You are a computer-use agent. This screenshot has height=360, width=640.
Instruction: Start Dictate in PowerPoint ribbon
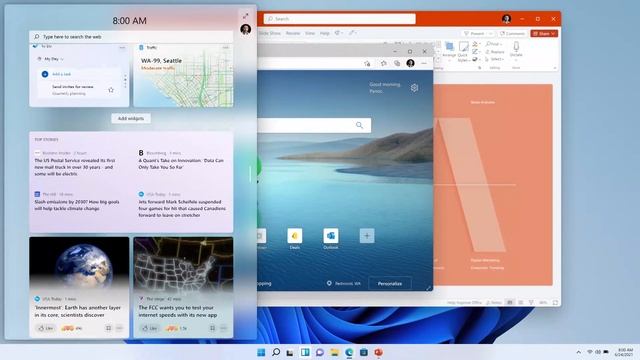[x=516, y=49]
